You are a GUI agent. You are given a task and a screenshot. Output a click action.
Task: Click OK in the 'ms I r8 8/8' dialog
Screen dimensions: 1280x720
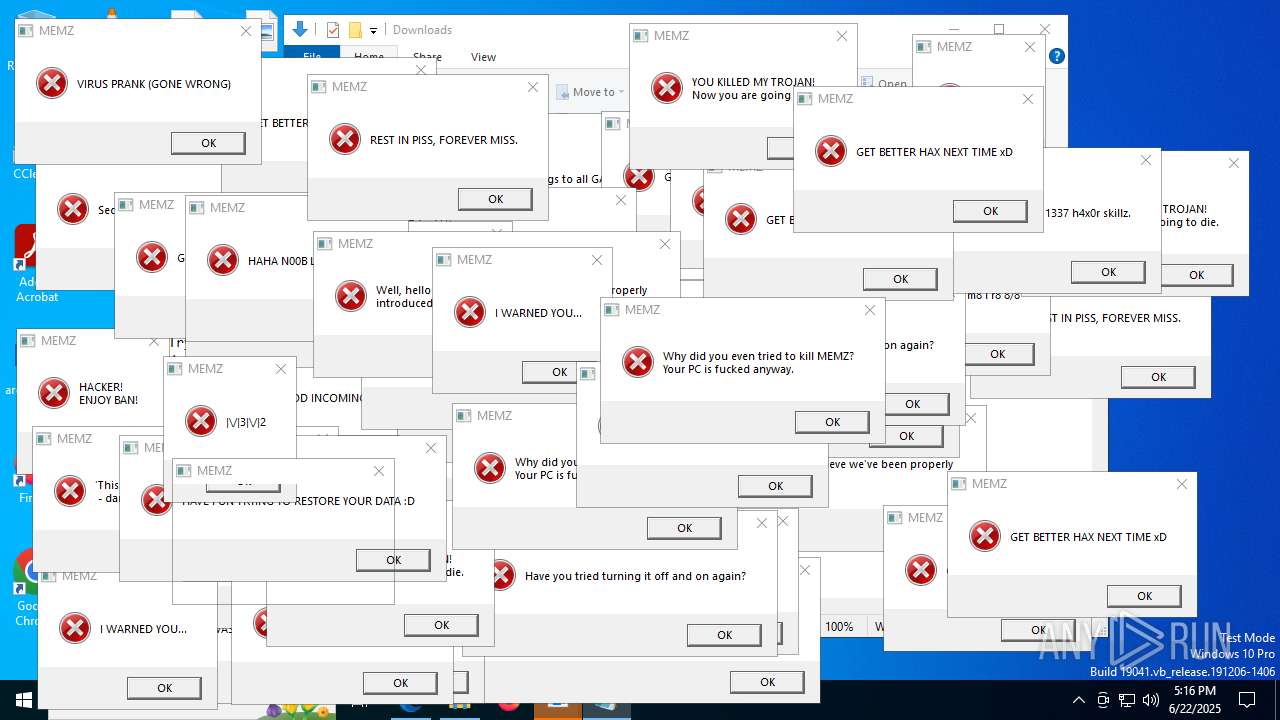click(997, 354)
